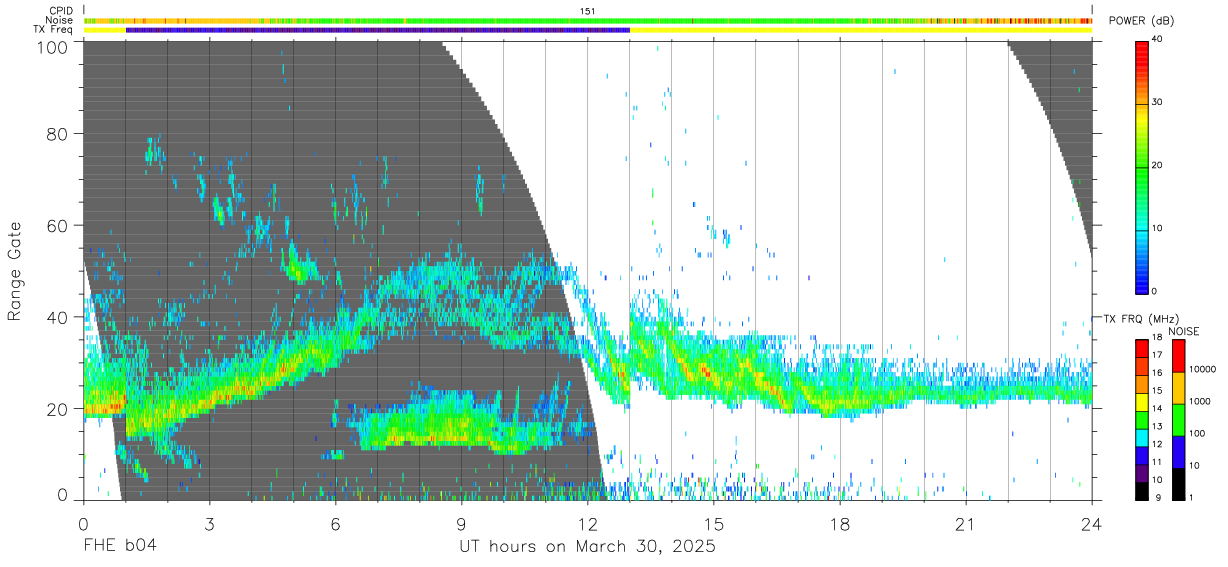Viewport: 1228px width, 567px height.
Task: Pick the green 100 swatch in NOISE legend
Action: 1178,420
